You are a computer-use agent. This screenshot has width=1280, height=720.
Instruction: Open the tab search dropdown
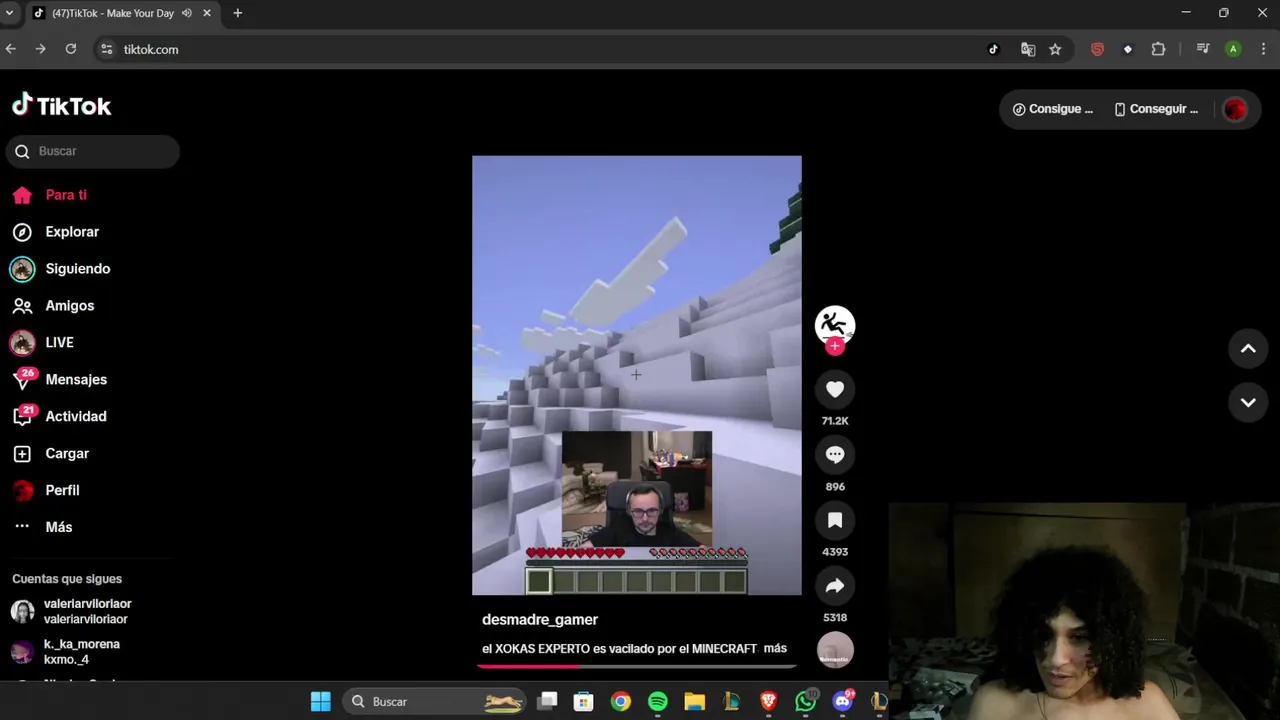point(9,13)
